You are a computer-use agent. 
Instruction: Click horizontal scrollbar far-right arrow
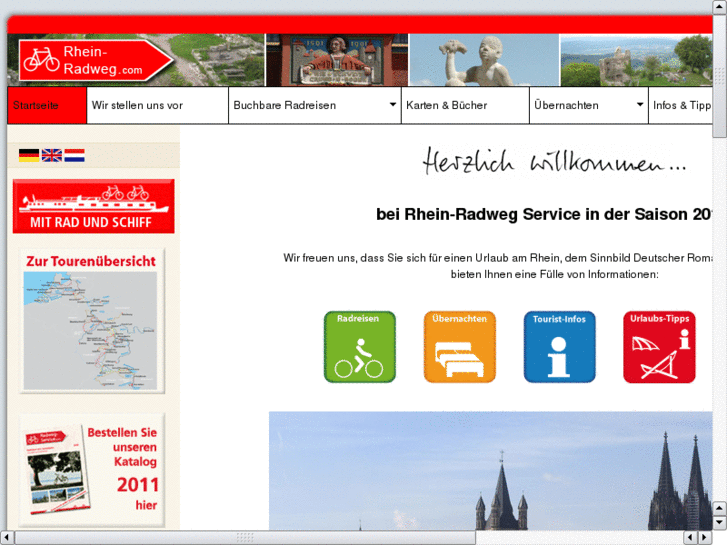click(x=705, y=538)
